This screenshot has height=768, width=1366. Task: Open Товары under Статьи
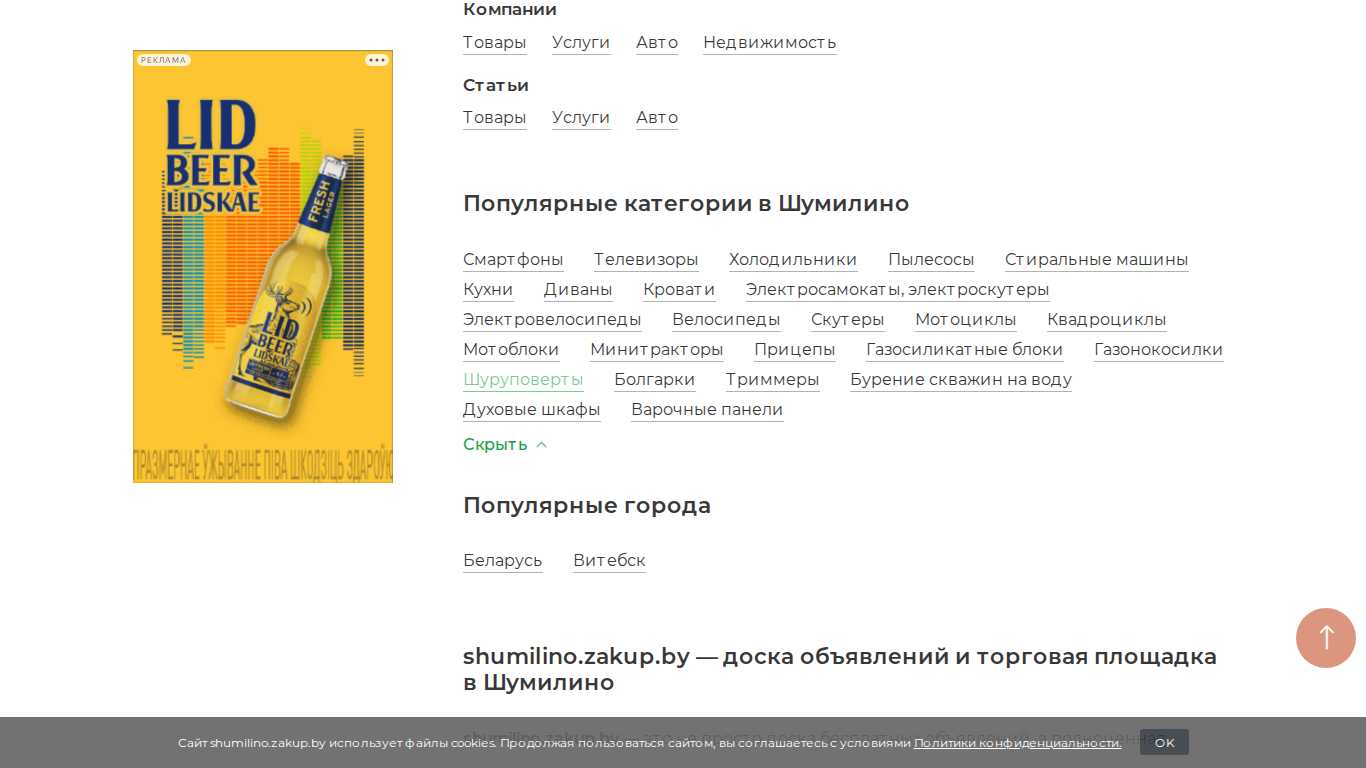click(495, 117)
